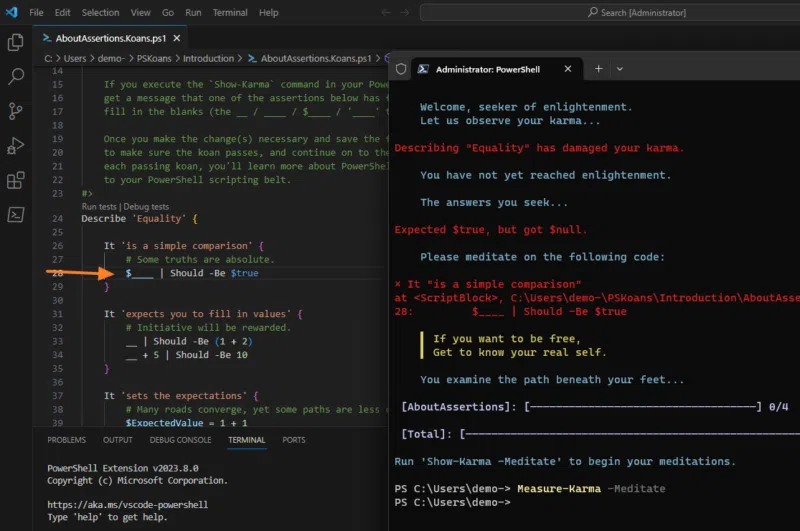Click 'Run tests' code lens link

(99, 207)
